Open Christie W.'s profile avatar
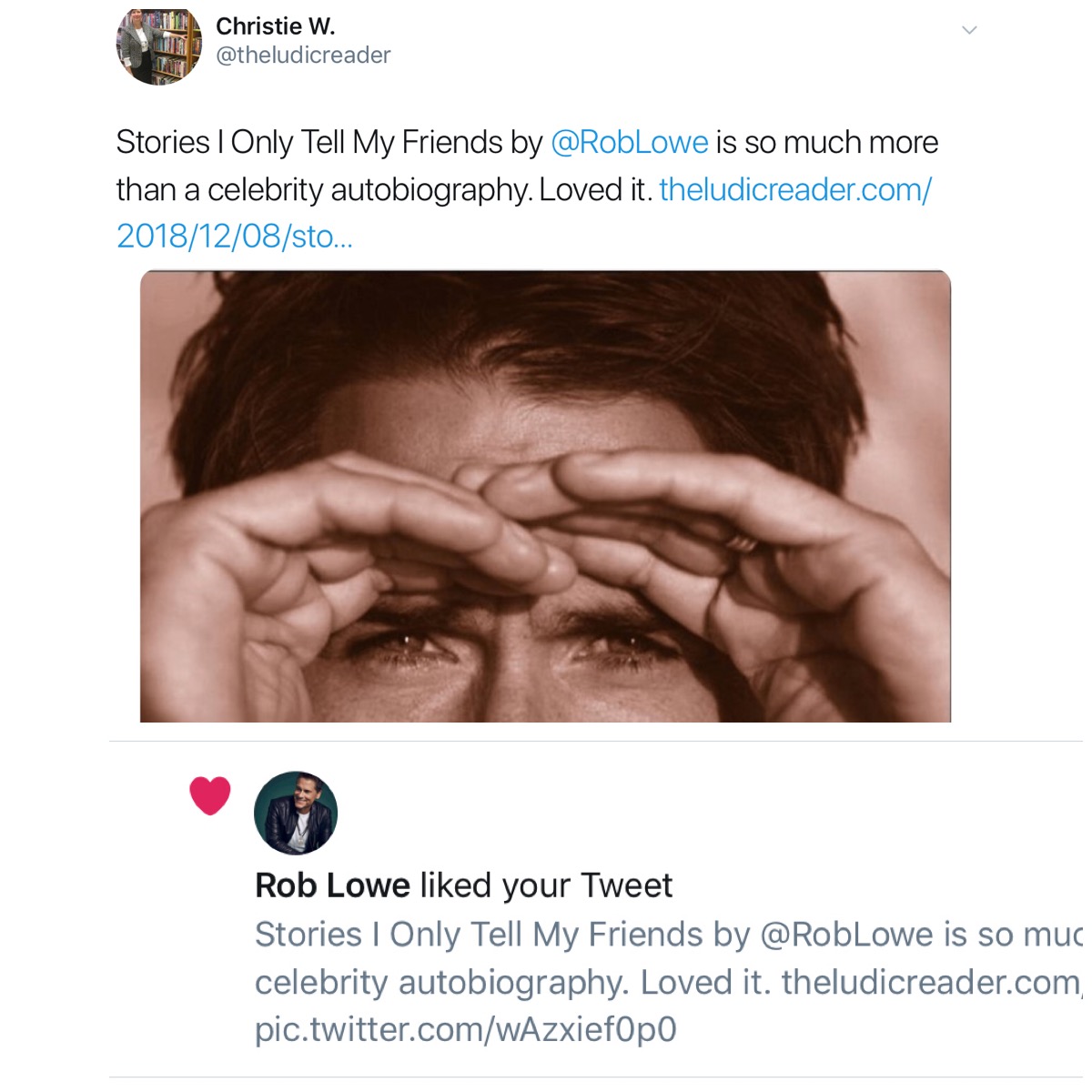 point(158,45)
